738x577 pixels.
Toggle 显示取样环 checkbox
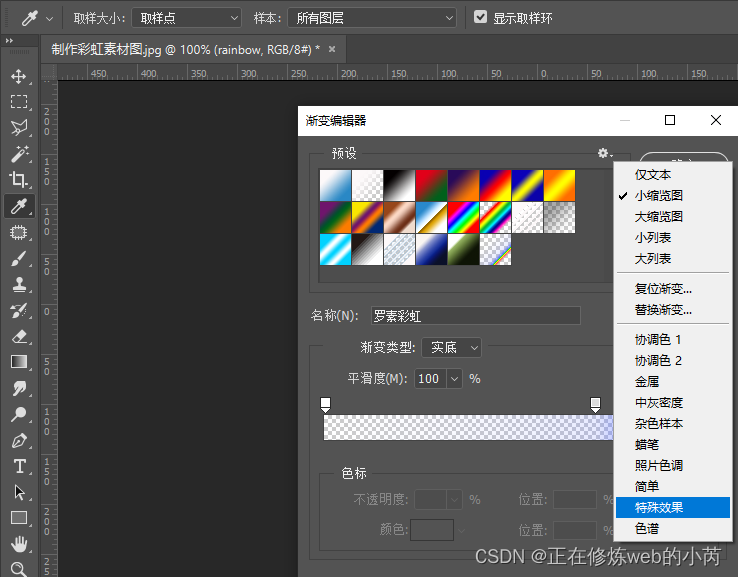pyautogui.click(x=480, y=17)
